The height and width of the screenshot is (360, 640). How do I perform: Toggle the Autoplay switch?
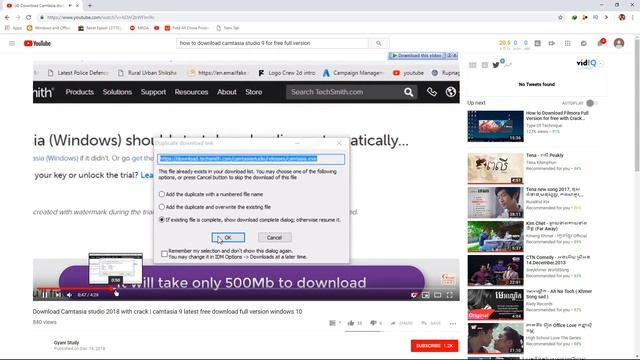591,103
